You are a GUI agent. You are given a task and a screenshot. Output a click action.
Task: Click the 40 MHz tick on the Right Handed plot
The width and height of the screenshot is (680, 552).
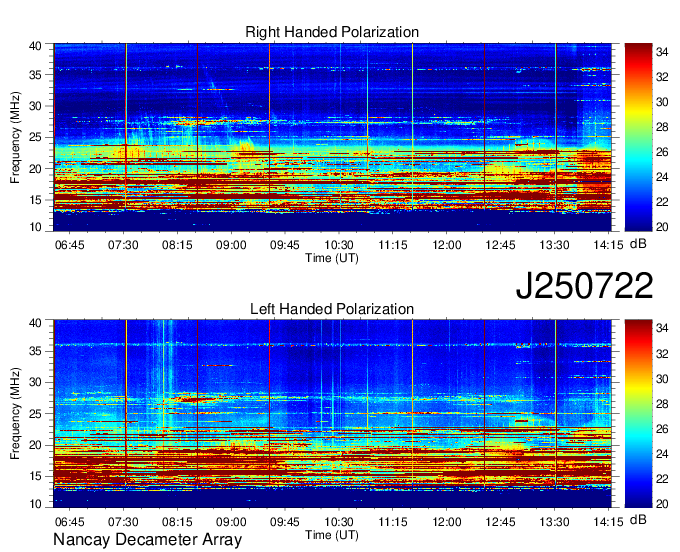point(35,46)
